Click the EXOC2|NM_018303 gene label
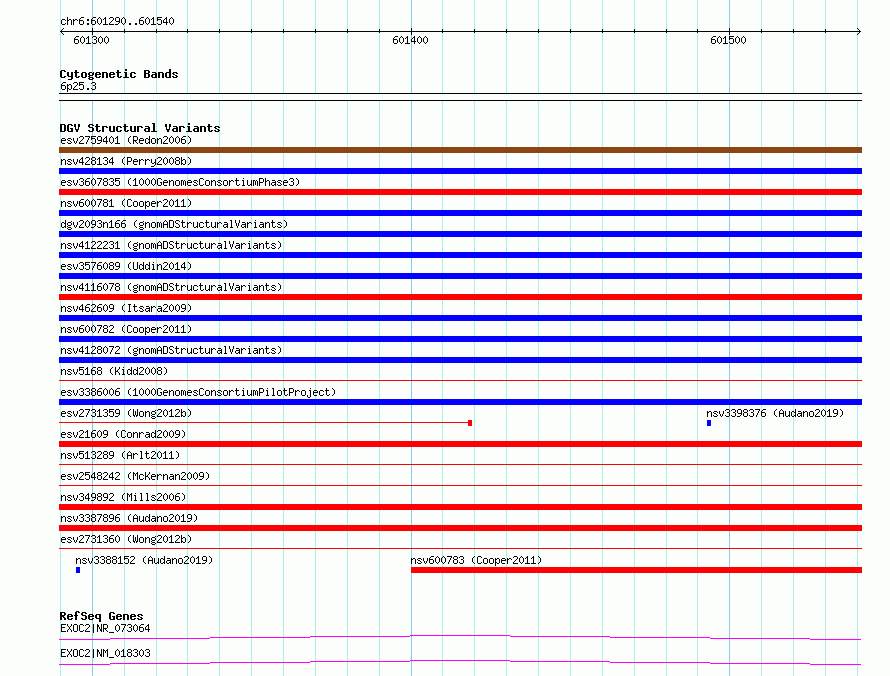Image resolution: width=890 pixels, height=676 pixels. (x=105, y=653)
